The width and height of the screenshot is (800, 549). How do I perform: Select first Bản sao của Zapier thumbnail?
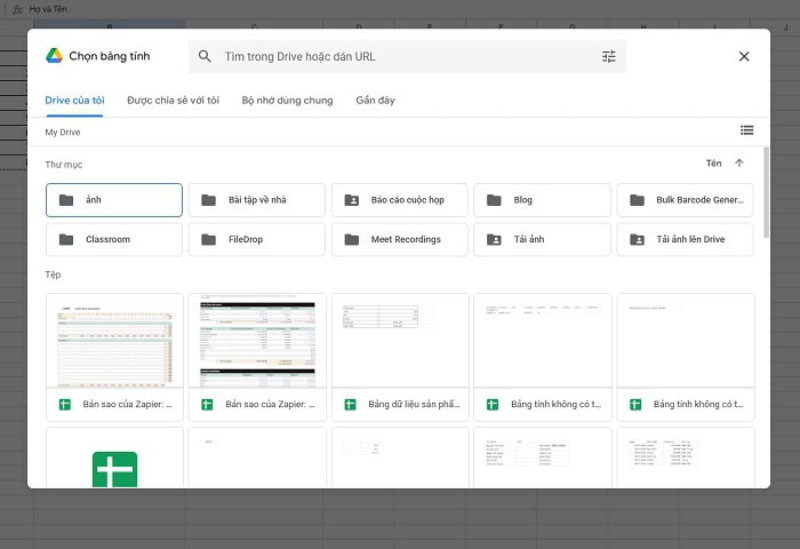point(114,340)
